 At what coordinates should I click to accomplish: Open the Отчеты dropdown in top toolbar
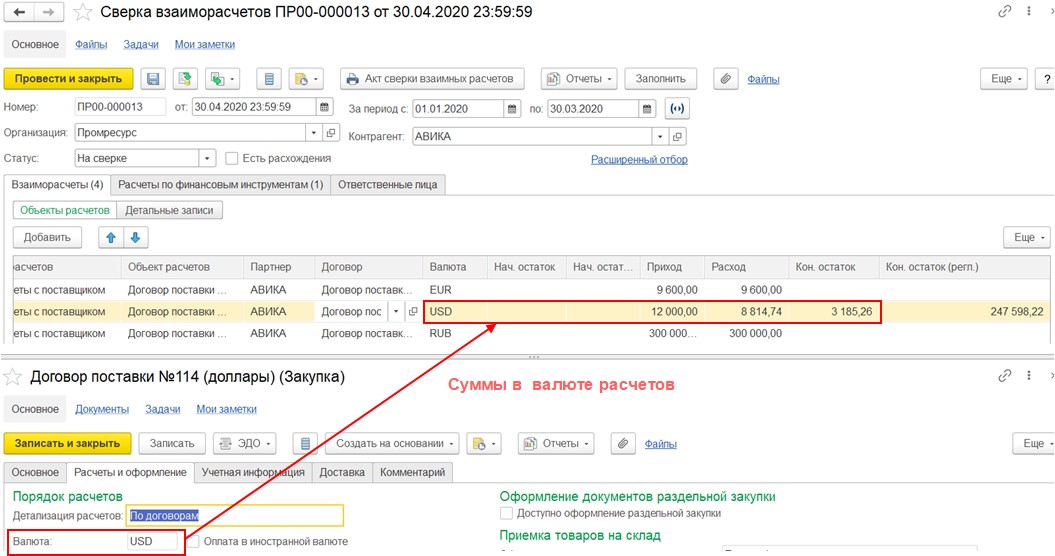click(578, 79)
